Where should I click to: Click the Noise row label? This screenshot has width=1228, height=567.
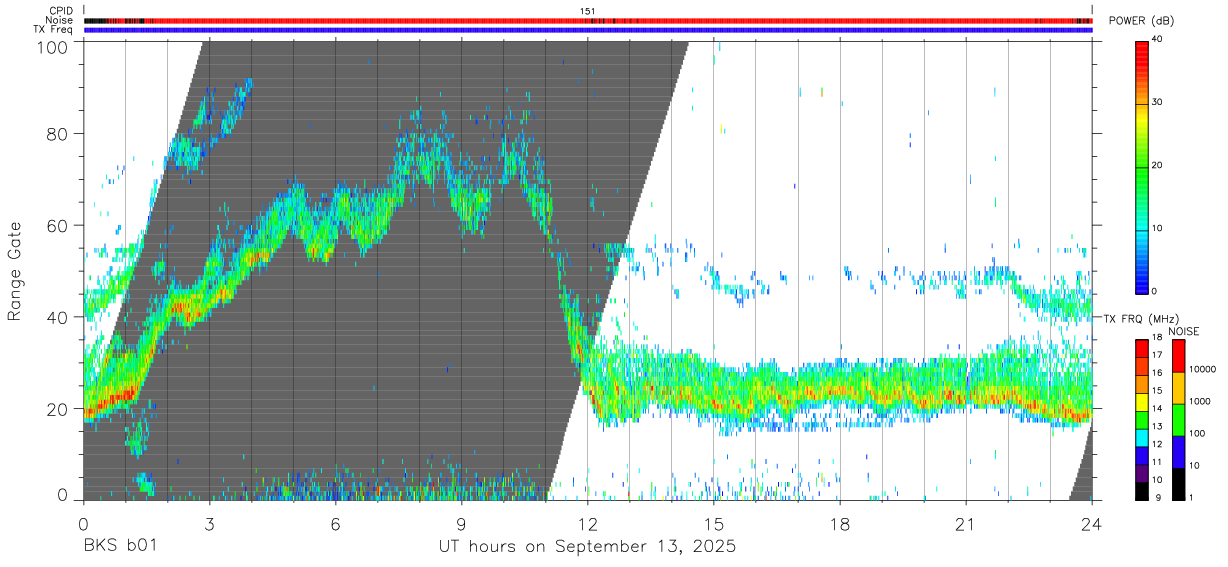click(60, 20)
